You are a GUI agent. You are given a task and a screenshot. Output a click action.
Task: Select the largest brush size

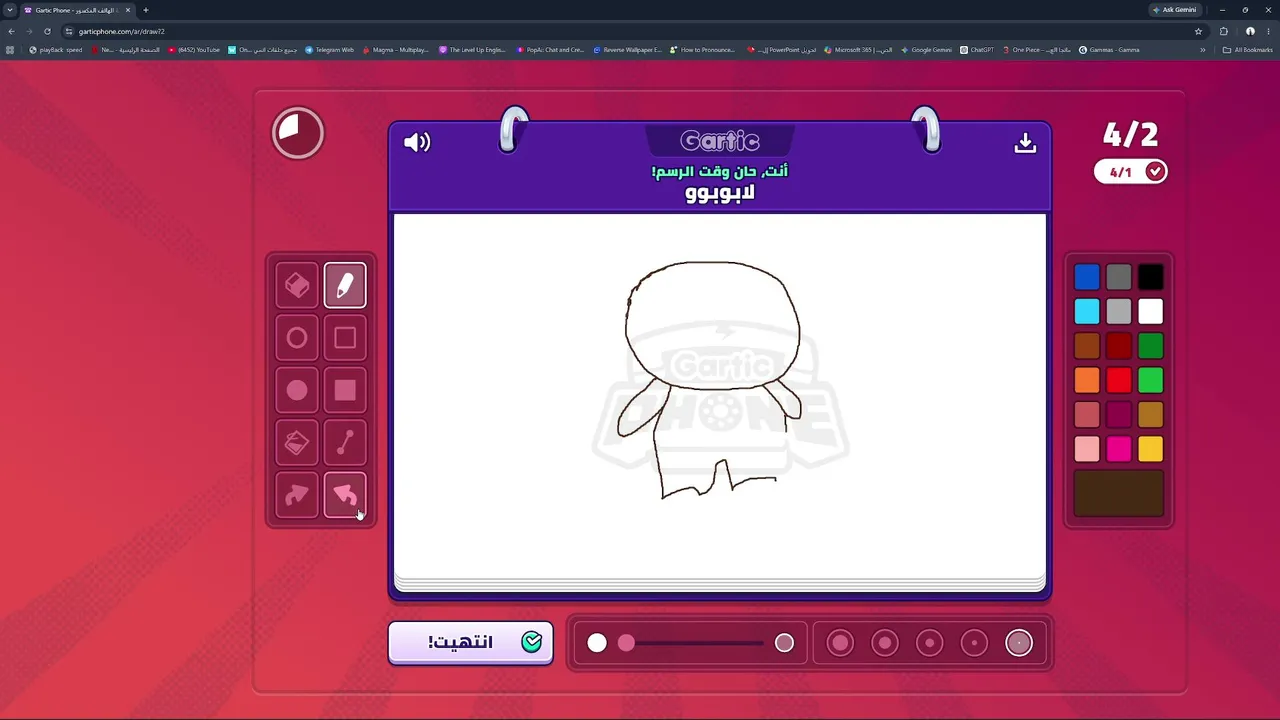point(840,643)
